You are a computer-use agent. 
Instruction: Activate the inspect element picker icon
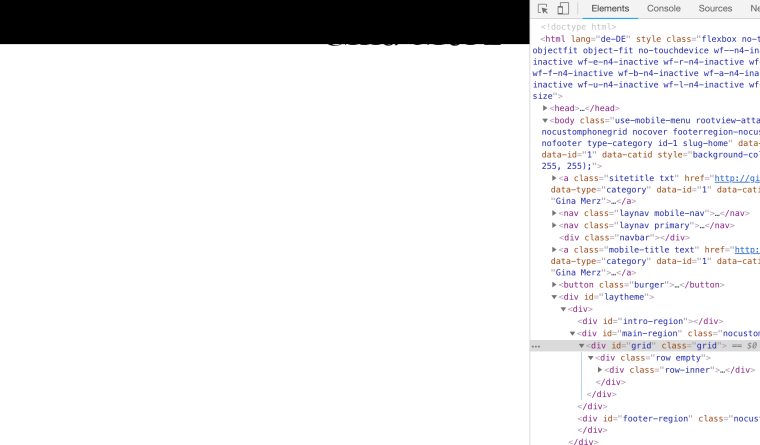543,9
